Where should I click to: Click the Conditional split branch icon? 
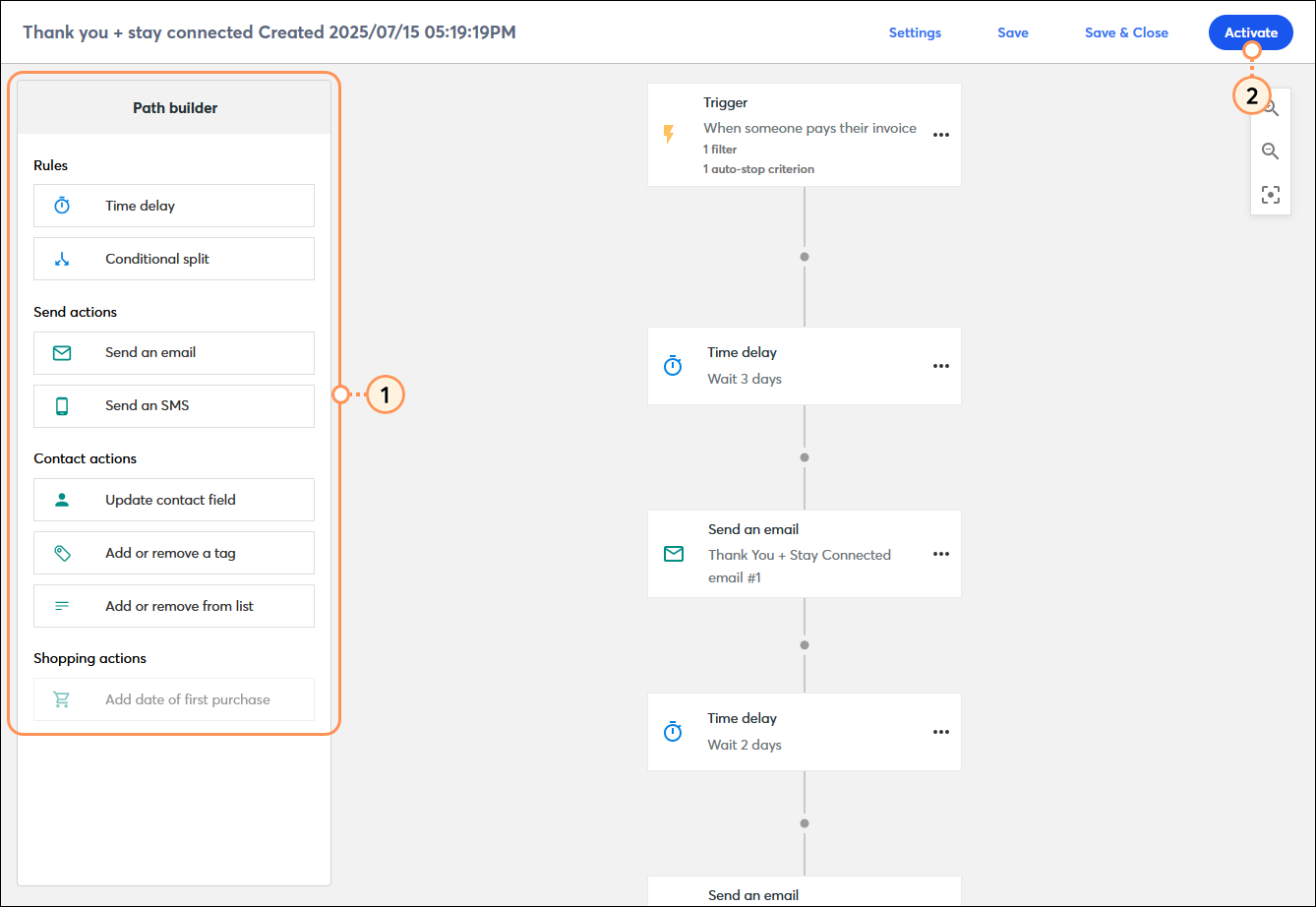point(62,259)
